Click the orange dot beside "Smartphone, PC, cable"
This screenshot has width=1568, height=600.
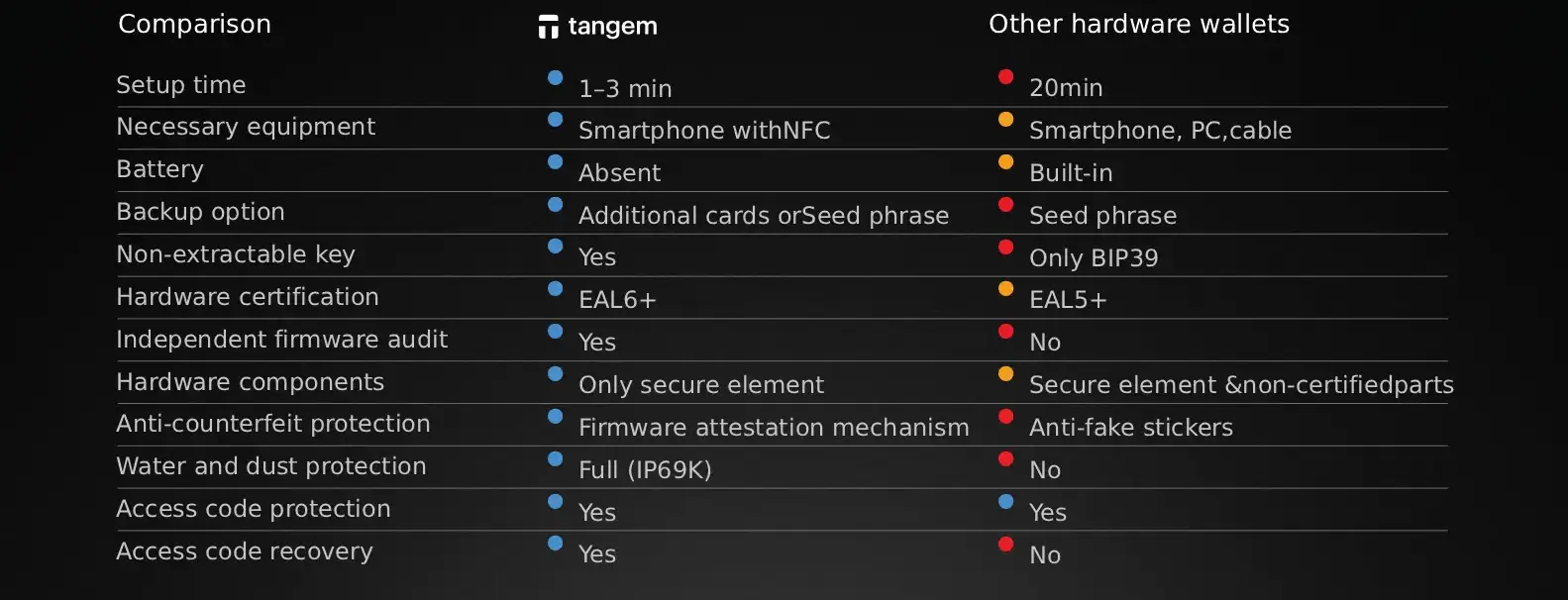click(1005, 119)
